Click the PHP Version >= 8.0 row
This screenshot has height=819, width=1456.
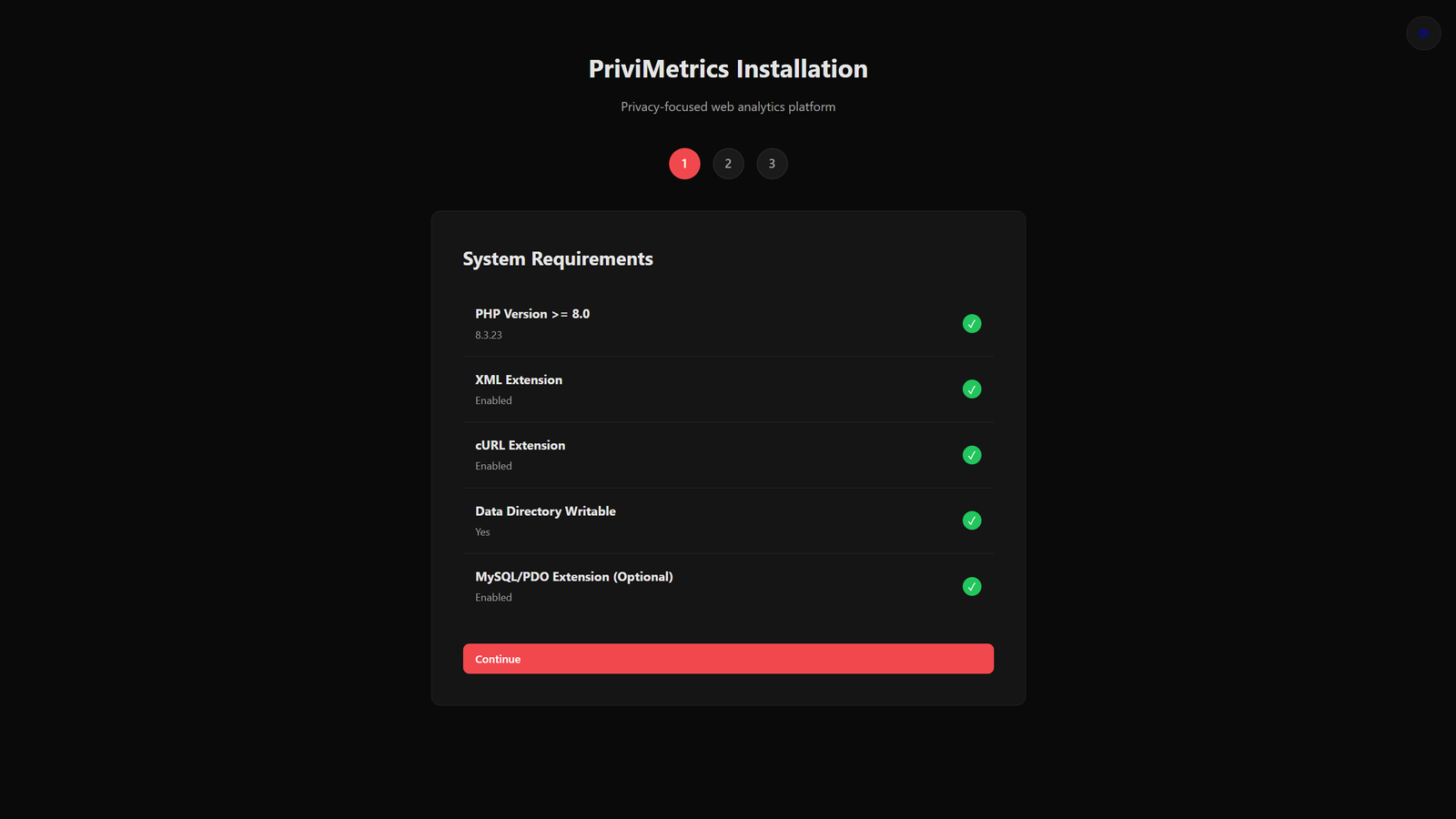(532, 313)
